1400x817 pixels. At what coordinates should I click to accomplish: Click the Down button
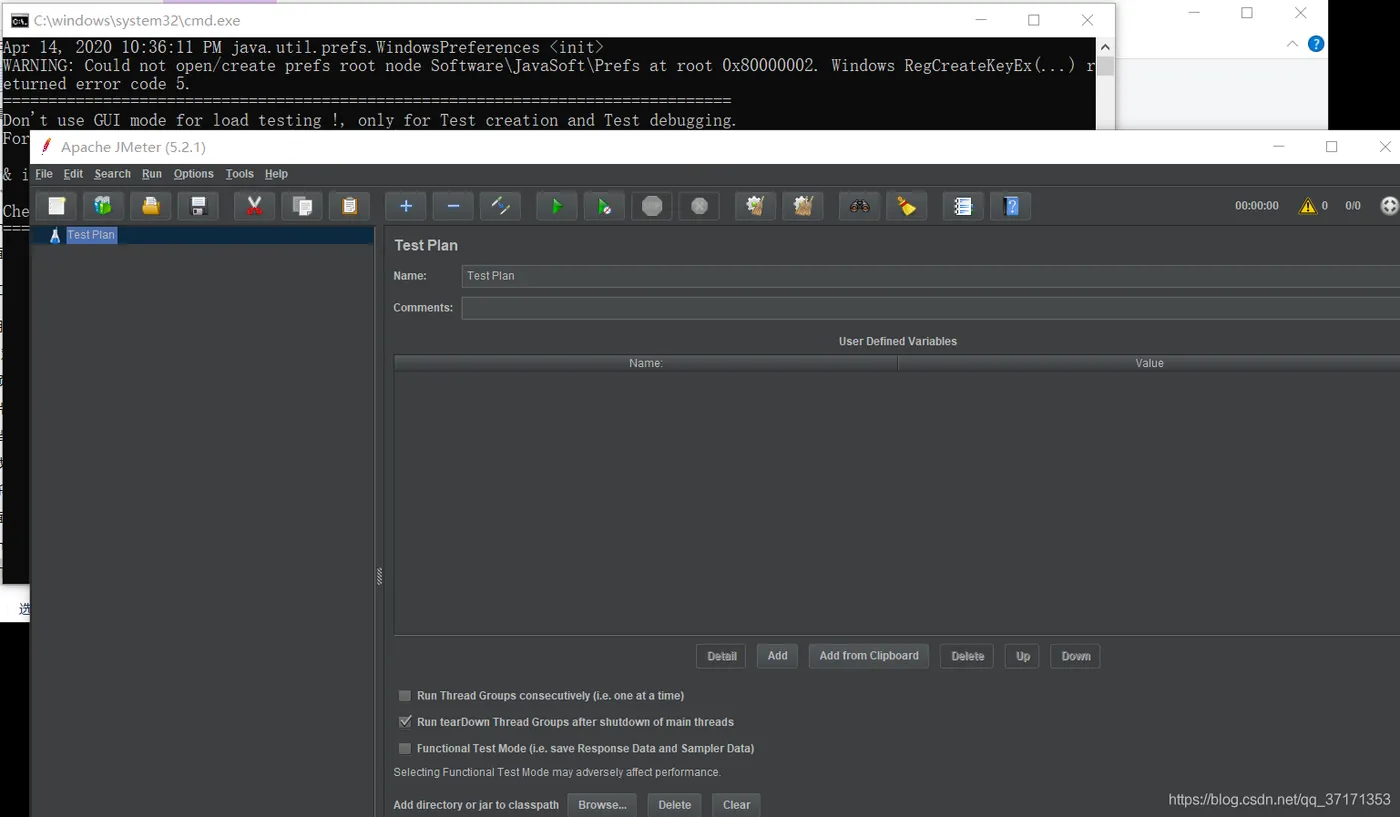point(1075,656)
